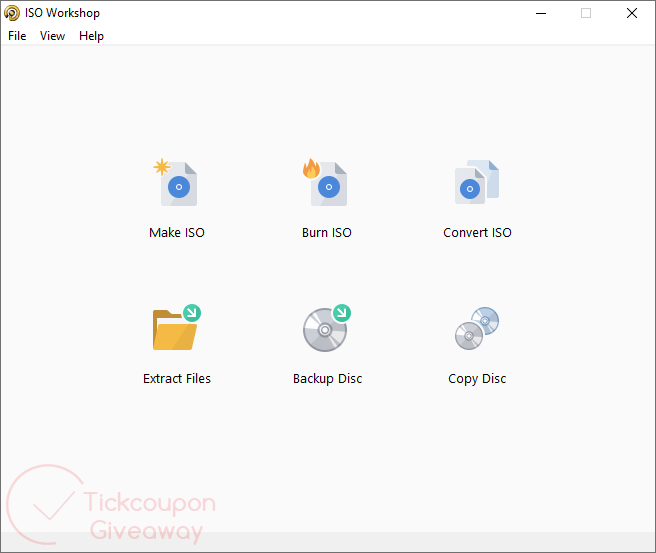Screen dimensions: 656x553
Task: Open the View menu
Action: pos(52,36)
